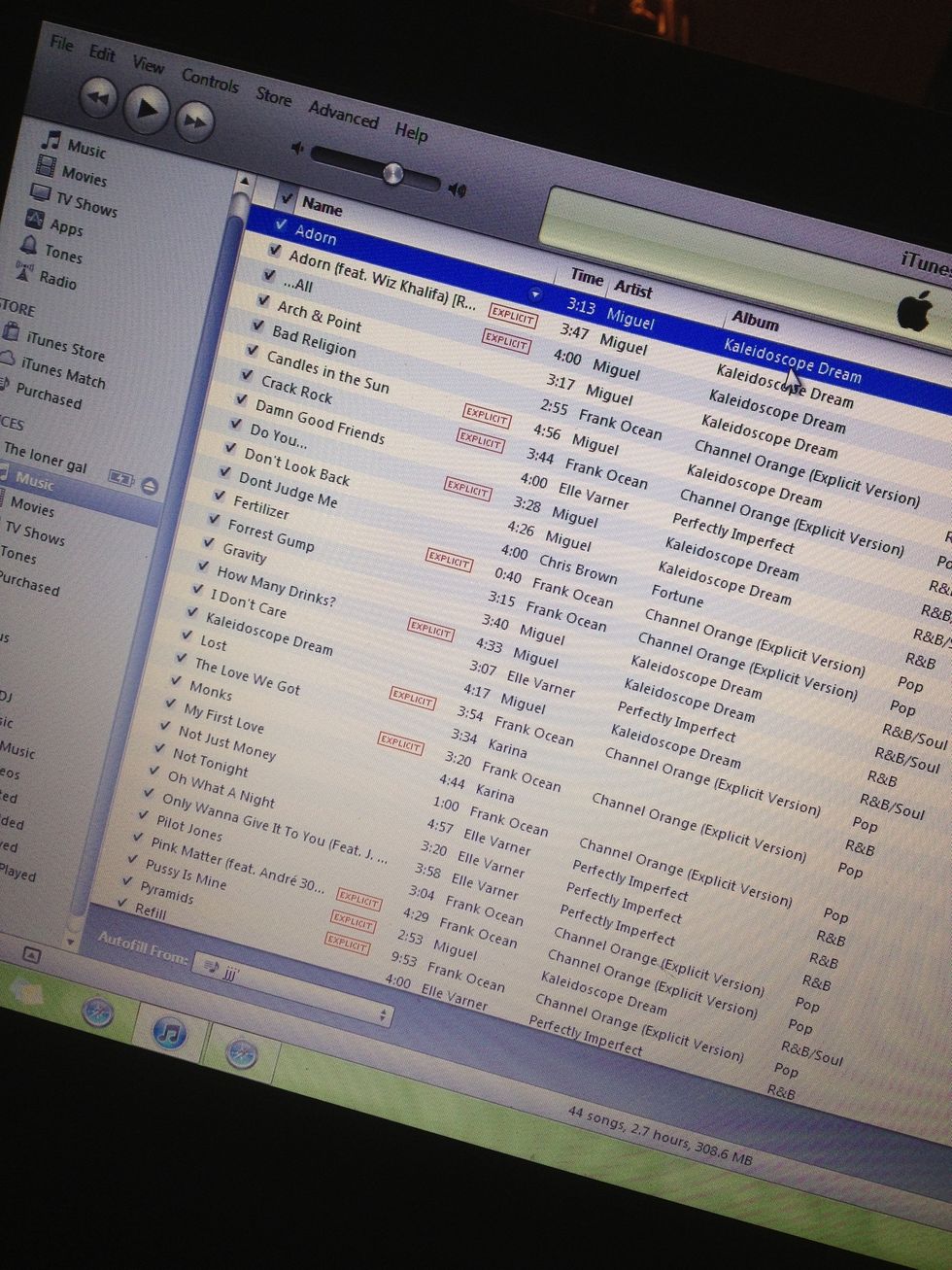Select Movies under the device

coord(31,507)
